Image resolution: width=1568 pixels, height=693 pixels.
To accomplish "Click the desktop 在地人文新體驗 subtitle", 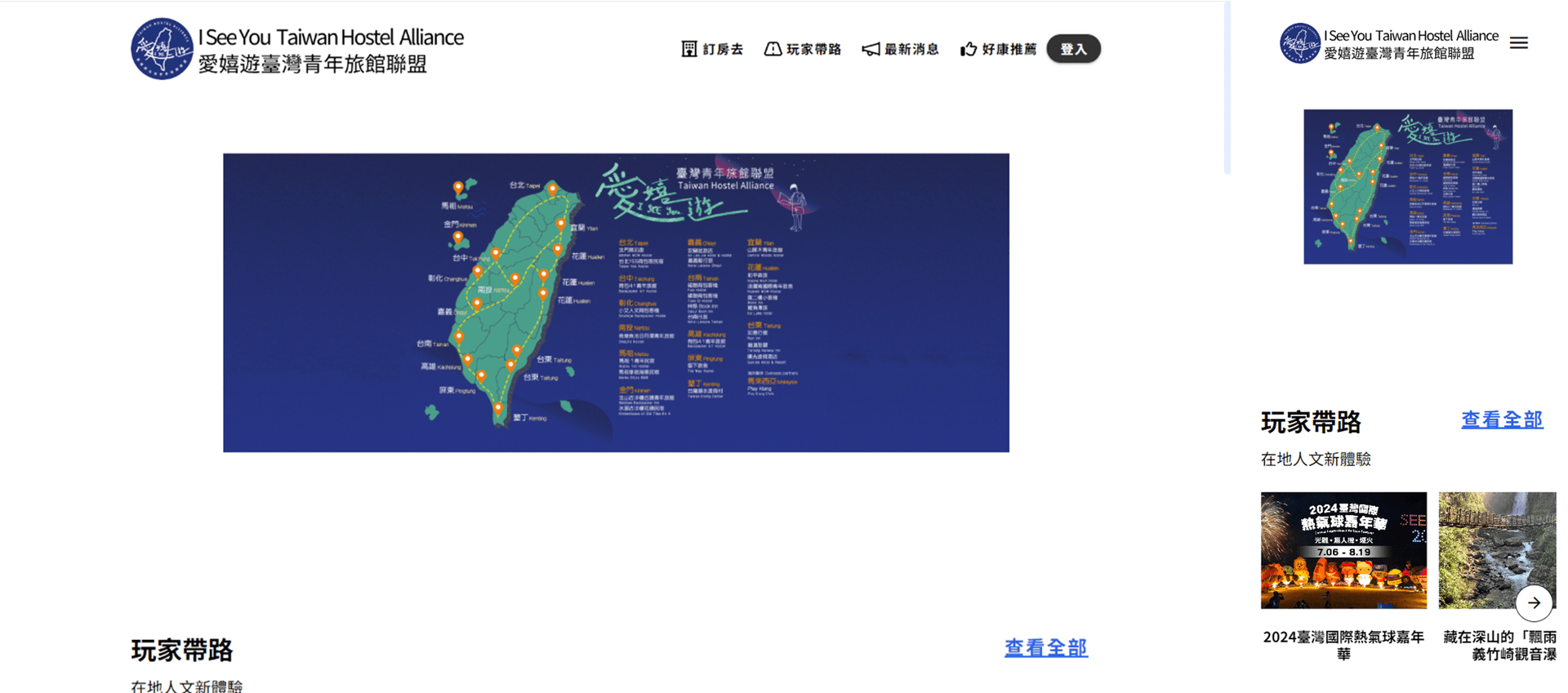I will point(187,686).
